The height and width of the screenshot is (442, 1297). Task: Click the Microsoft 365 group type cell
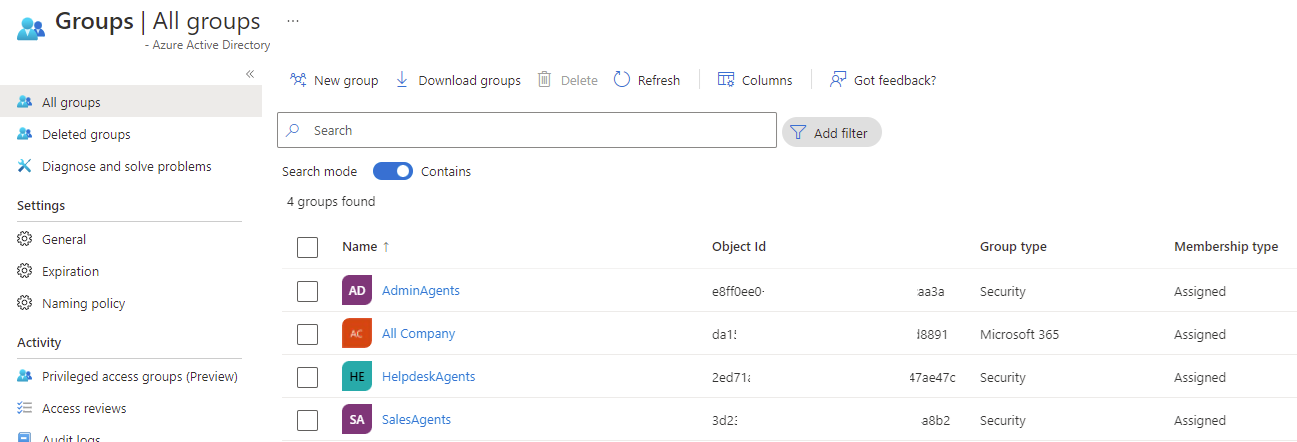(1019, 334)
